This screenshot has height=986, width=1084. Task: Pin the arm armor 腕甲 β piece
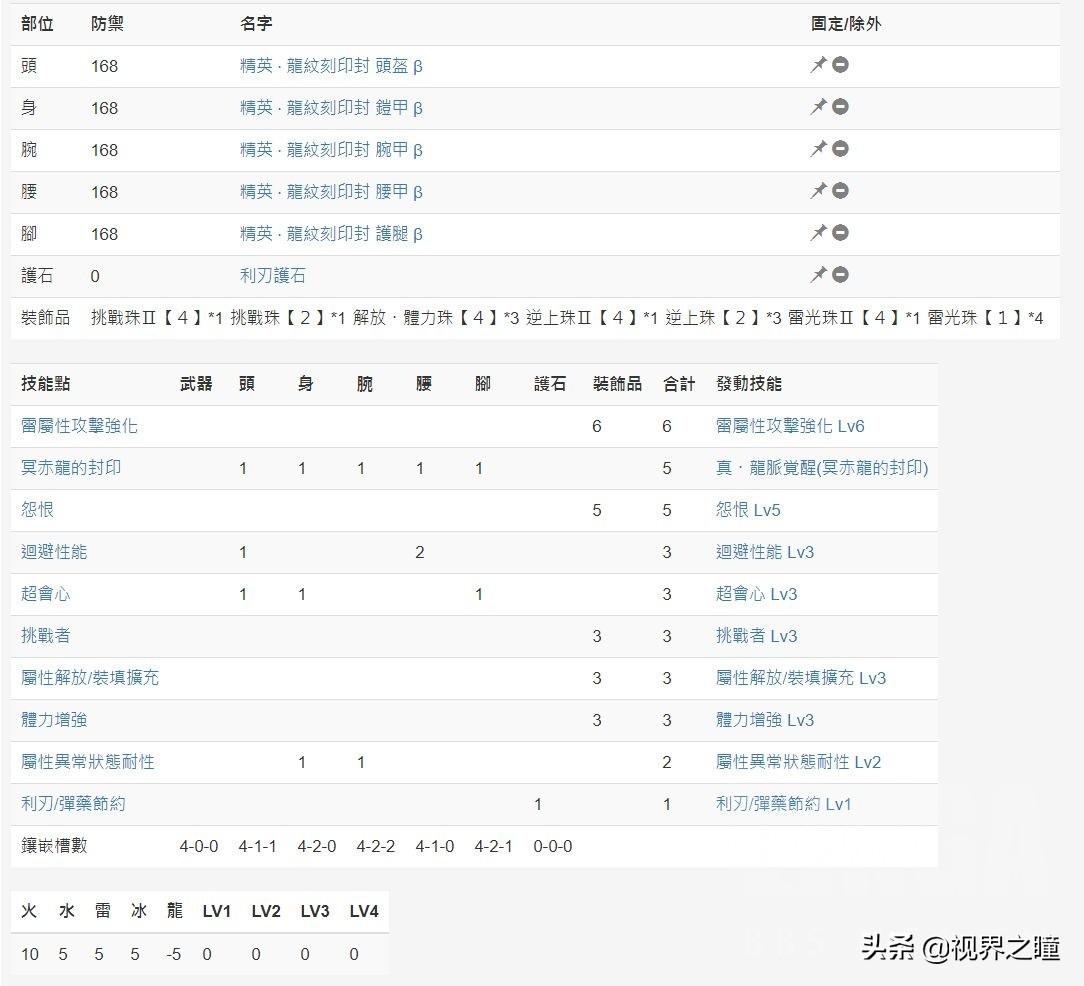pyautogui.click(x=818, y=149)
